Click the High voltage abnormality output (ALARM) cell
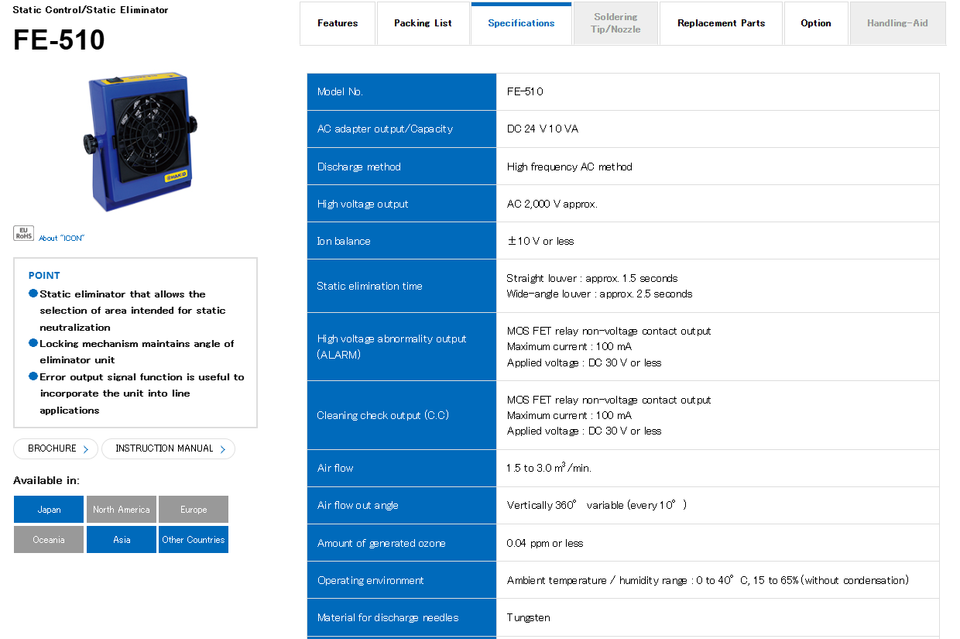960x639 pixels. 402,346
